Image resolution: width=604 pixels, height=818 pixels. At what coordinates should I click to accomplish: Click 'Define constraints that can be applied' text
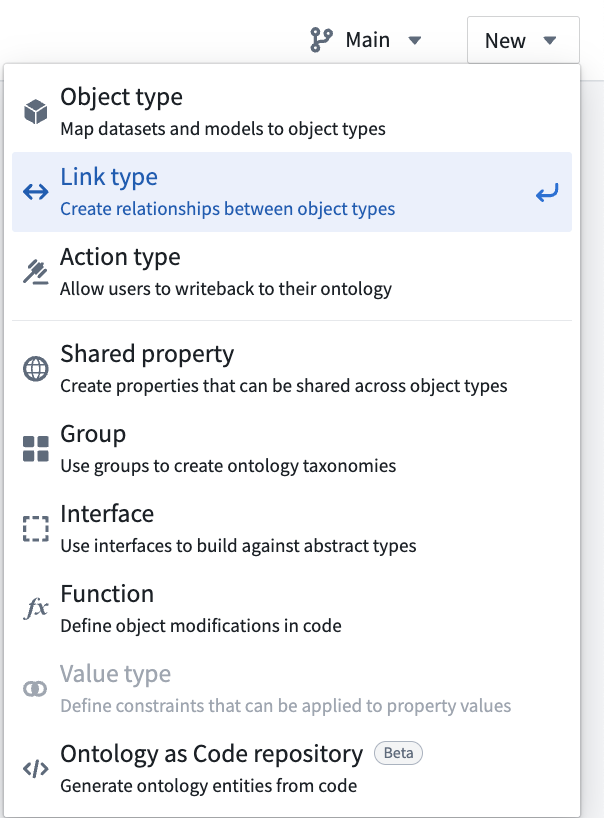tap(286, 706)
